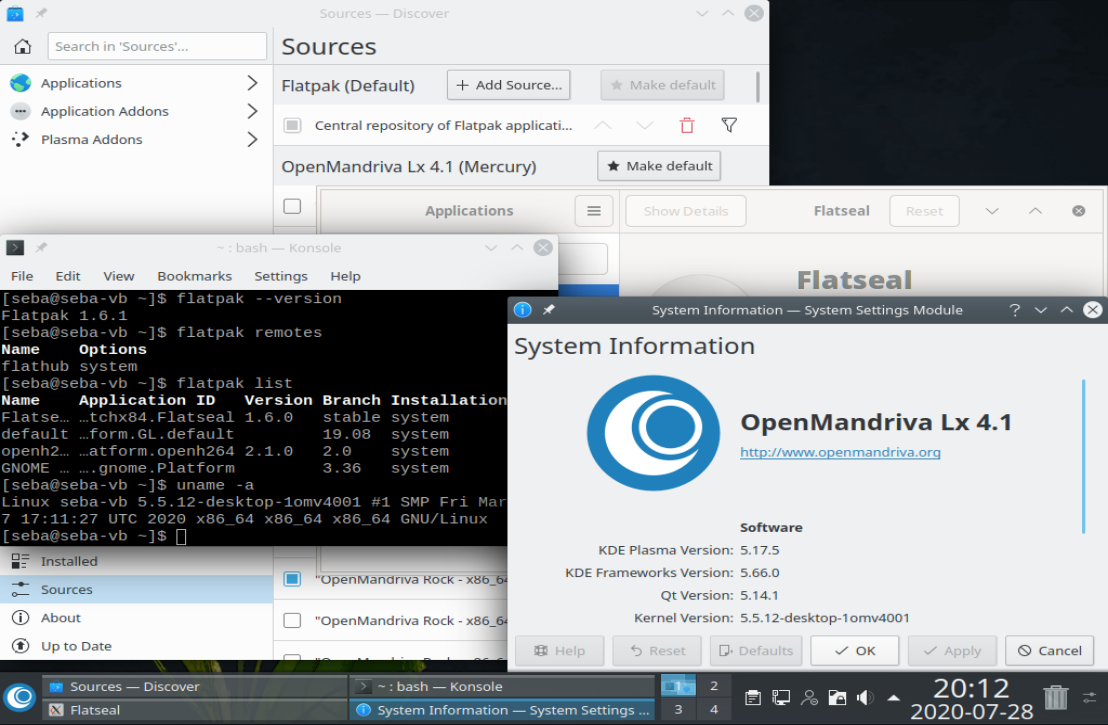The height and width of the screenshot is (725, 1108).
Task: Pin the Discover window
Action: [x=42, y=13]
